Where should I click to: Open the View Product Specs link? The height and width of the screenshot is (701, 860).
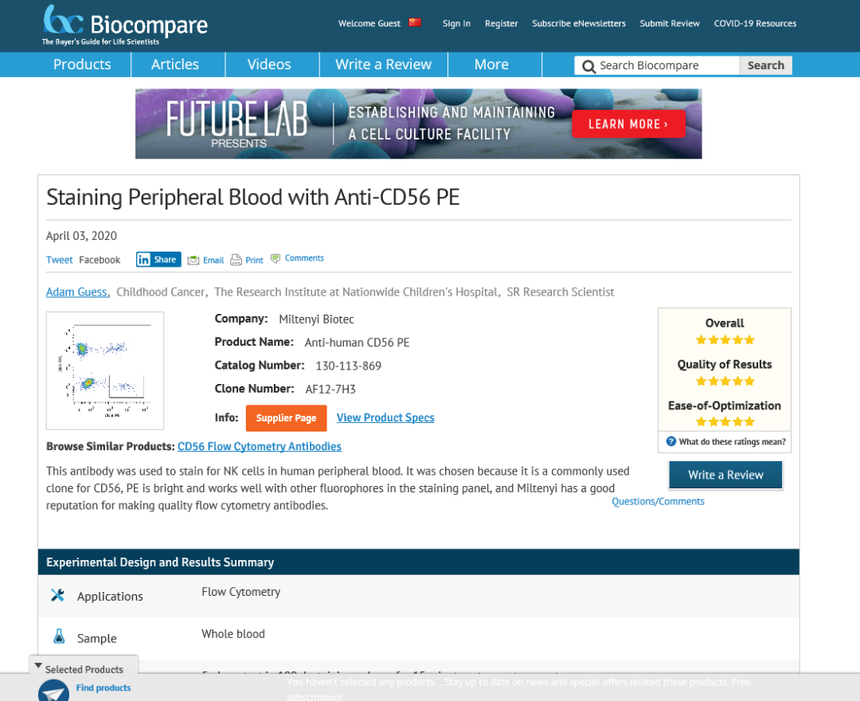tap(385, 417)
